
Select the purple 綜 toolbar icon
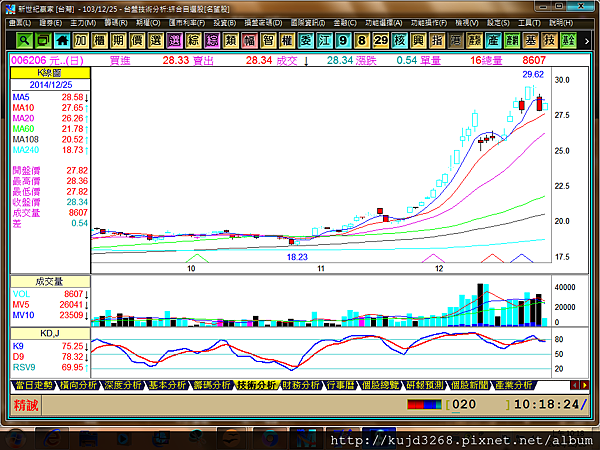coord(212,40)
